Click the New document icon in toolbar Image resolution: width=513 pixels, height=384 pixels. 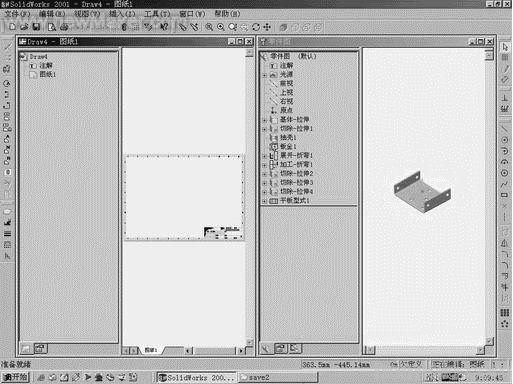point(12,27)
